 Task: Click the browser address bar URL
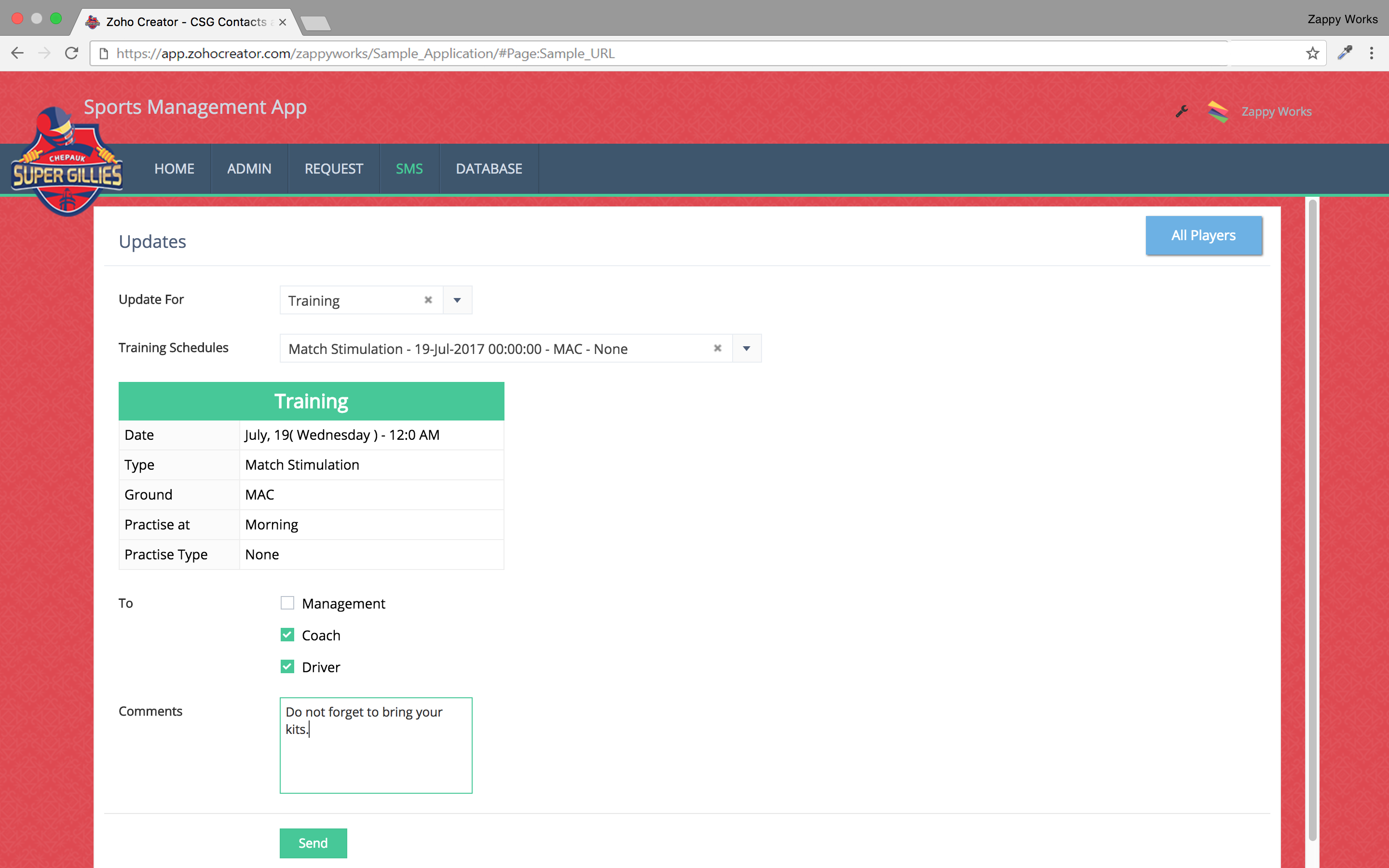(x=365, y=54)
